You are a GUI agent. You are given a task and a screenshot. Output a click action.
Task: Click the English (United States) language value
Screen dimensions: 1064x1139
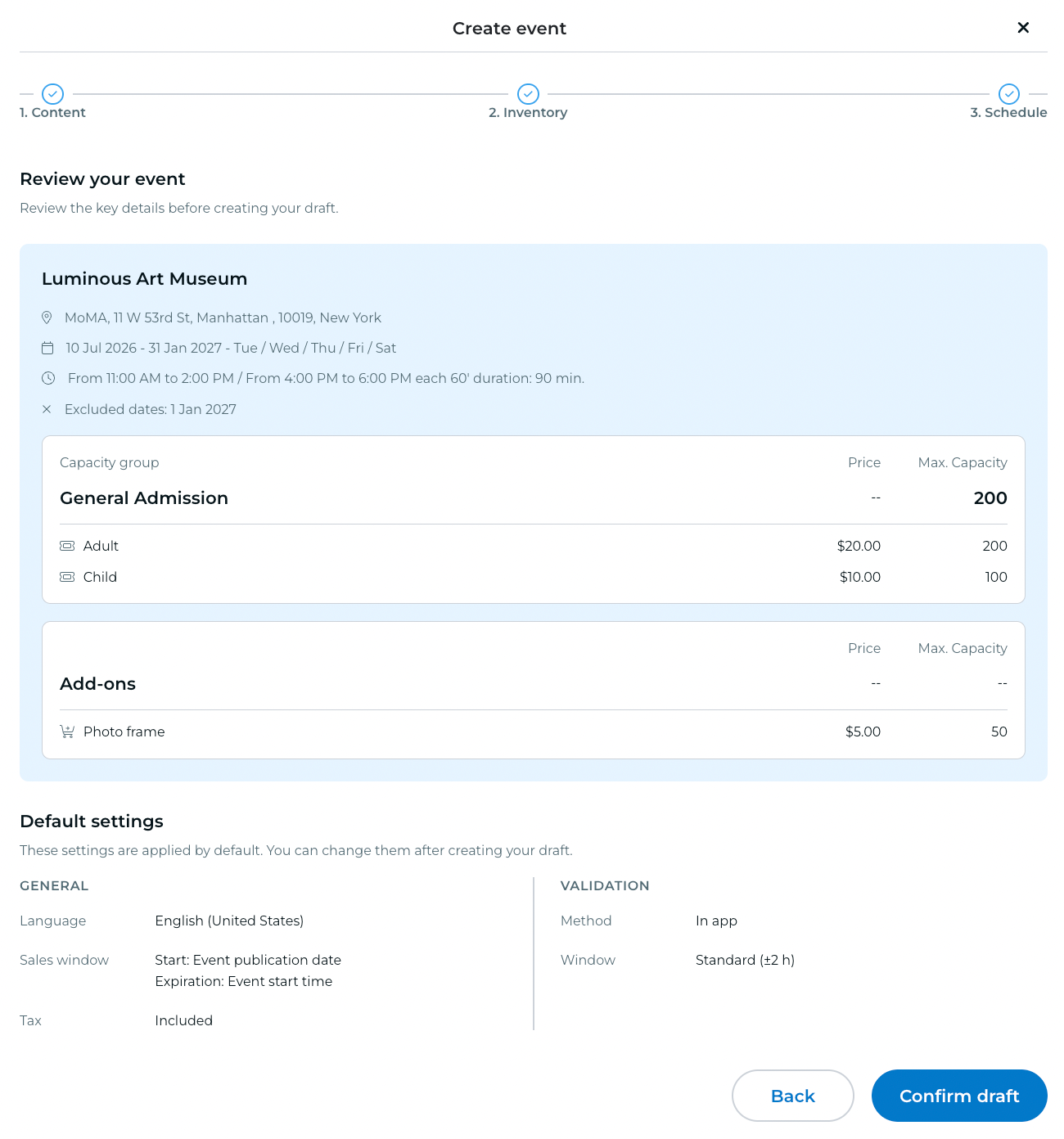pos(229,921)
